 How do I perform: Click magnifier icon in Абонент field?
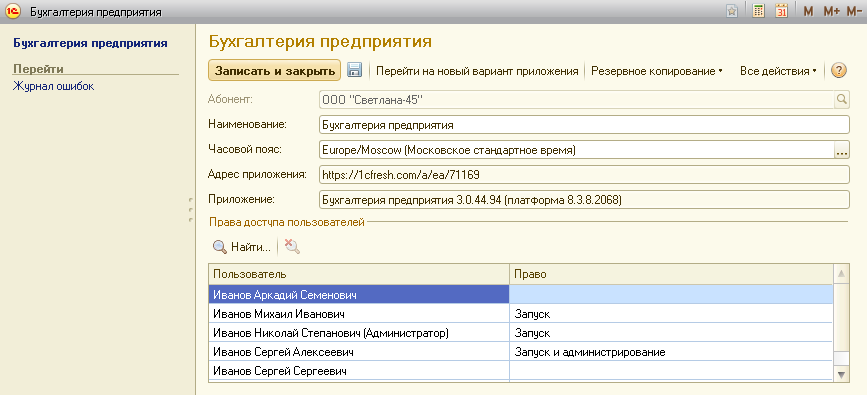click(x=841, y=100)
